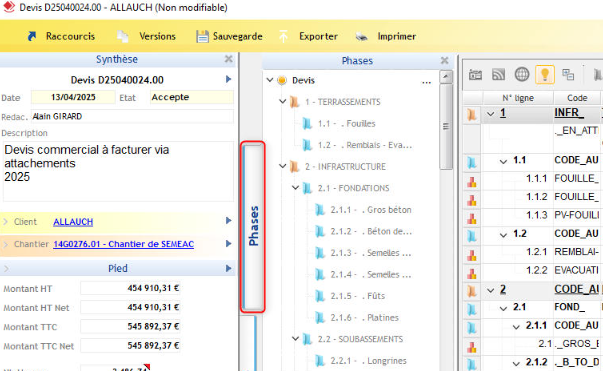Expand the Chantier section chevron
603x371 pixels.
tap(5, 244)
